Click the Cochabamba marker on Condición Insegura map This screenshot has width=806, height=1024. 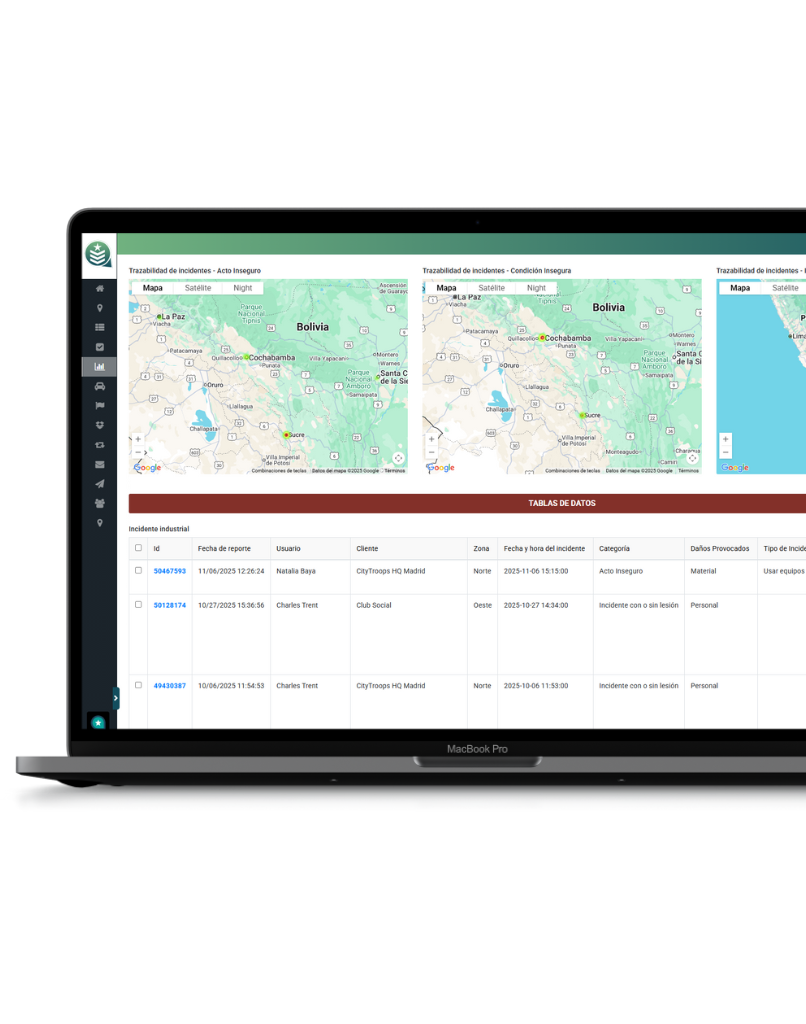(x=542, y=338)
